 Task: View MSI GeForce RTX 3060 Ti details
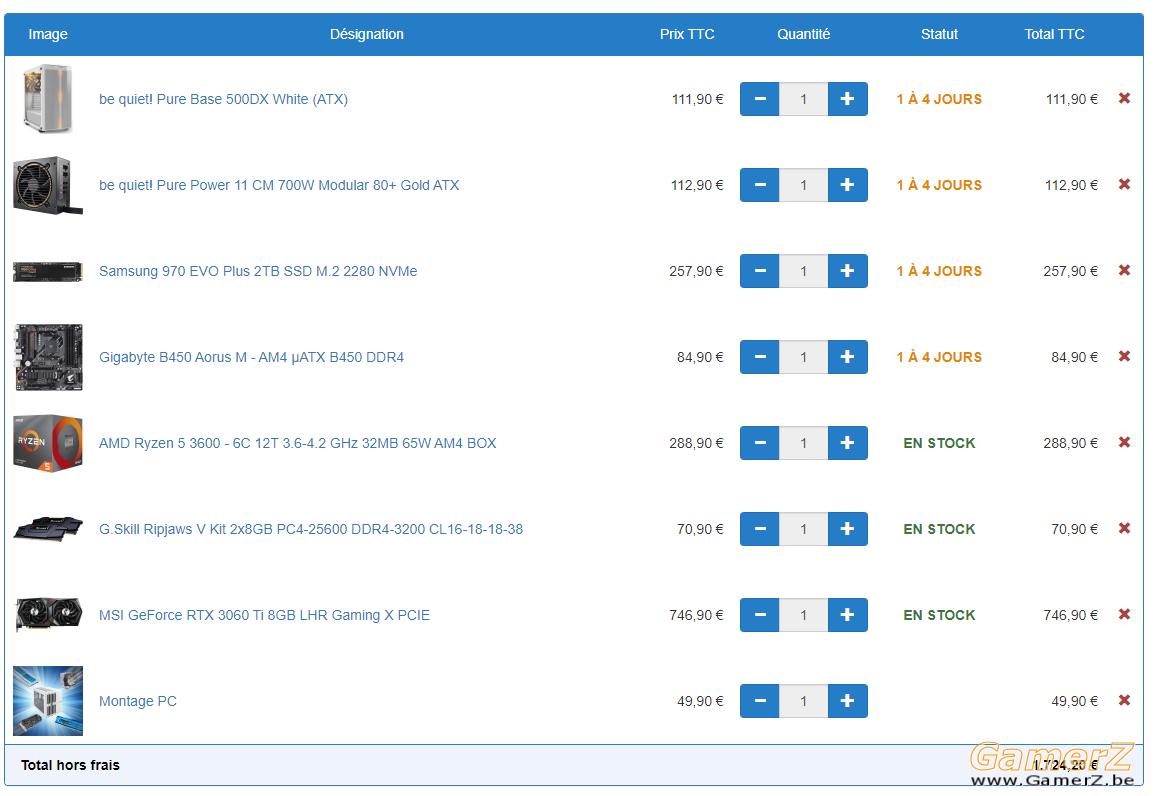point(264,616)
